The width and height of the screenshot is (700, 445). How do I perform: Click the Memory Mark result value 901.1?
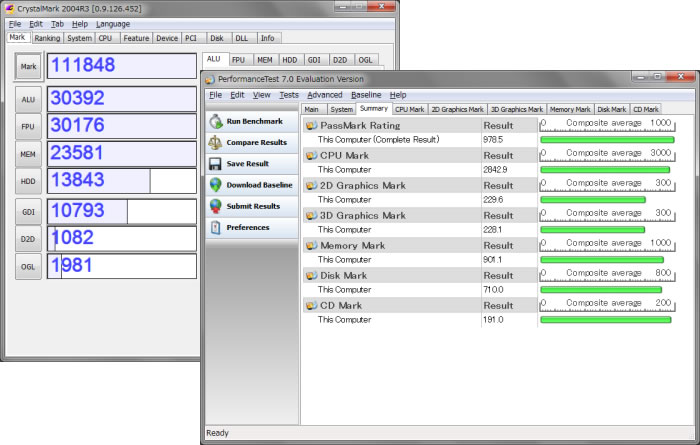coord(492,260)
